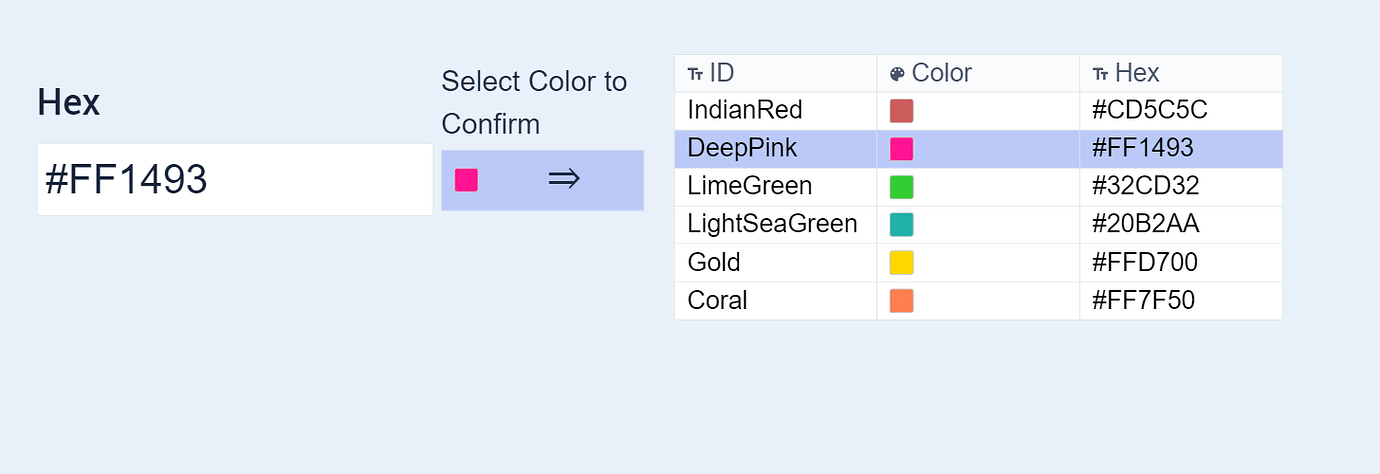The width and height of the screenshot is (1380, 474).
Task: Click the text-type icon beside ID header
Action: [695, 74]
